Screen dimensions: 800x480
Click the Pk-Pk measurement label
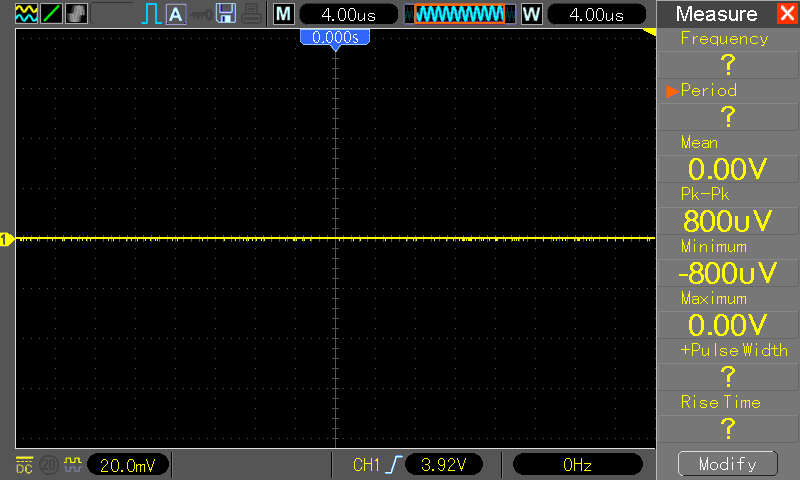[x=705, y=194]
